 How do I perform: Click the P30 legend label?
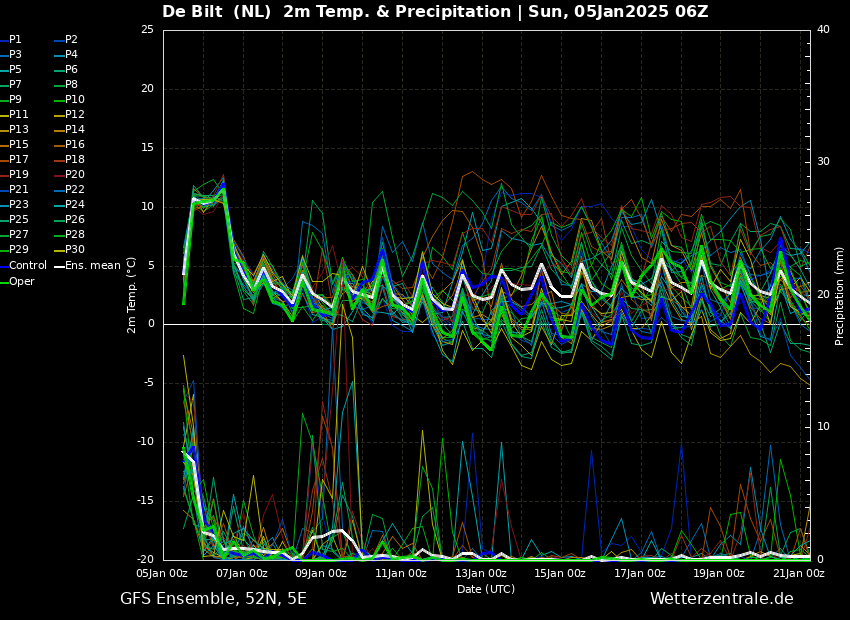pyautogui.click(x=70, y=250)
